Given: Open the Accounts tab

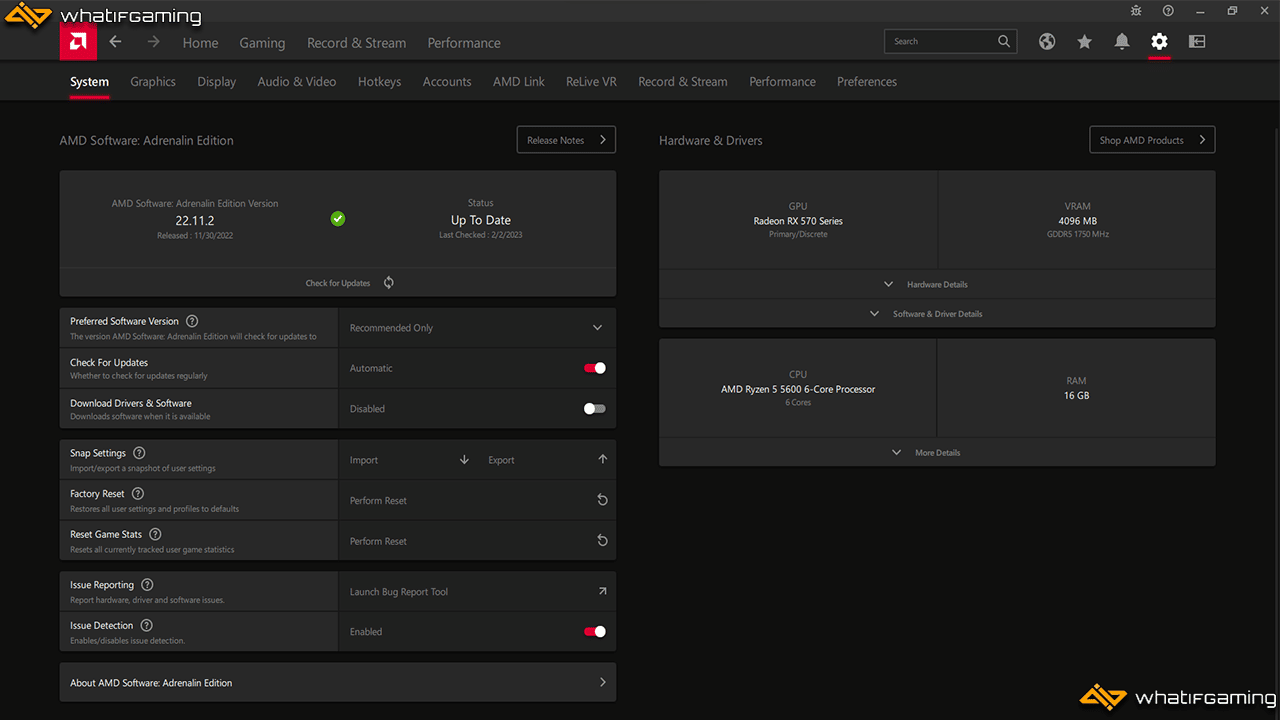Looking at the screenshot, I should pyautogui.click(x=447, y=82).
